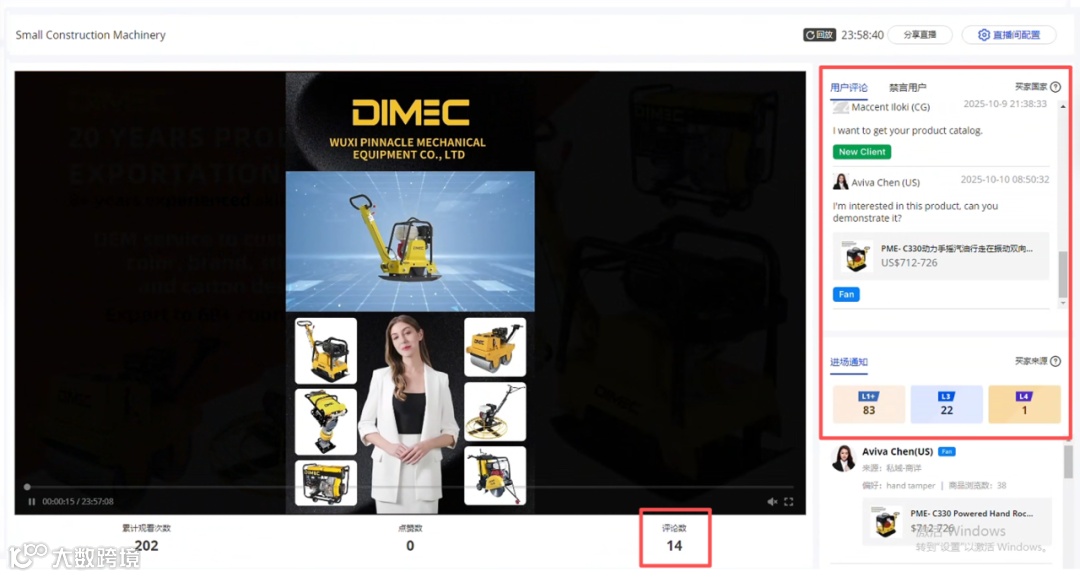Click the L3 card showing 22
Image resolution: width=1080 pixels, height=577 pixels.
[946, 404]
